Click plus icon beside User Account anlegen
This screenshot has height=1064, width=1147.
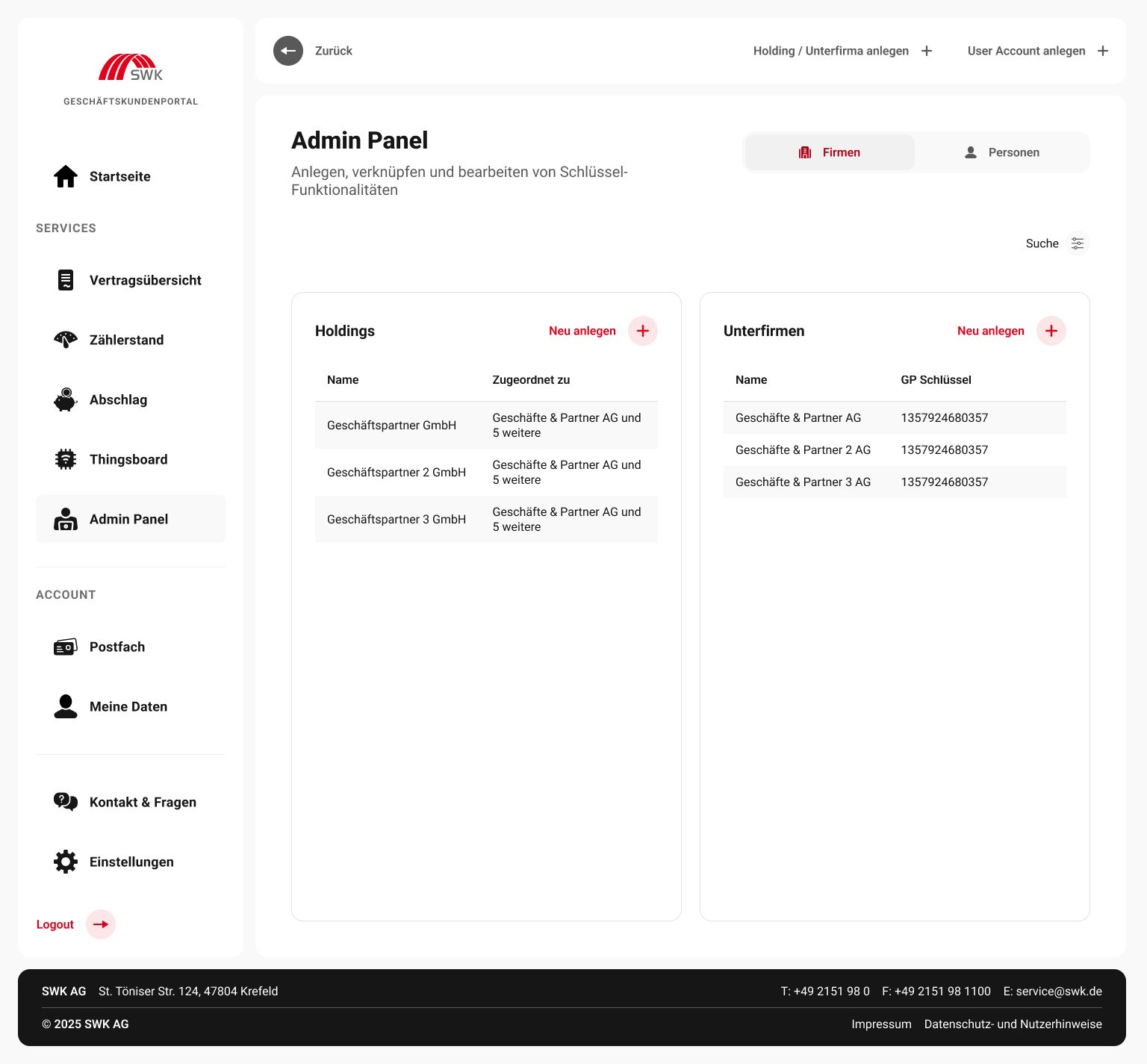1103,51
